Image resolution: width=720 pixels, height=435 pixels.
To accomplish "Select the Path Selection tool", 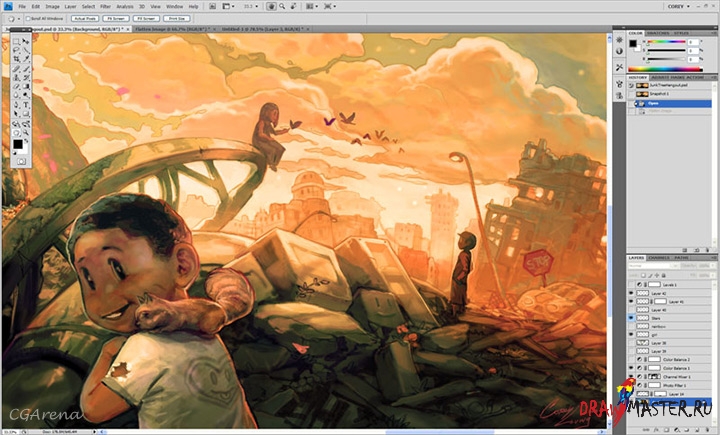I will point(15,114).
